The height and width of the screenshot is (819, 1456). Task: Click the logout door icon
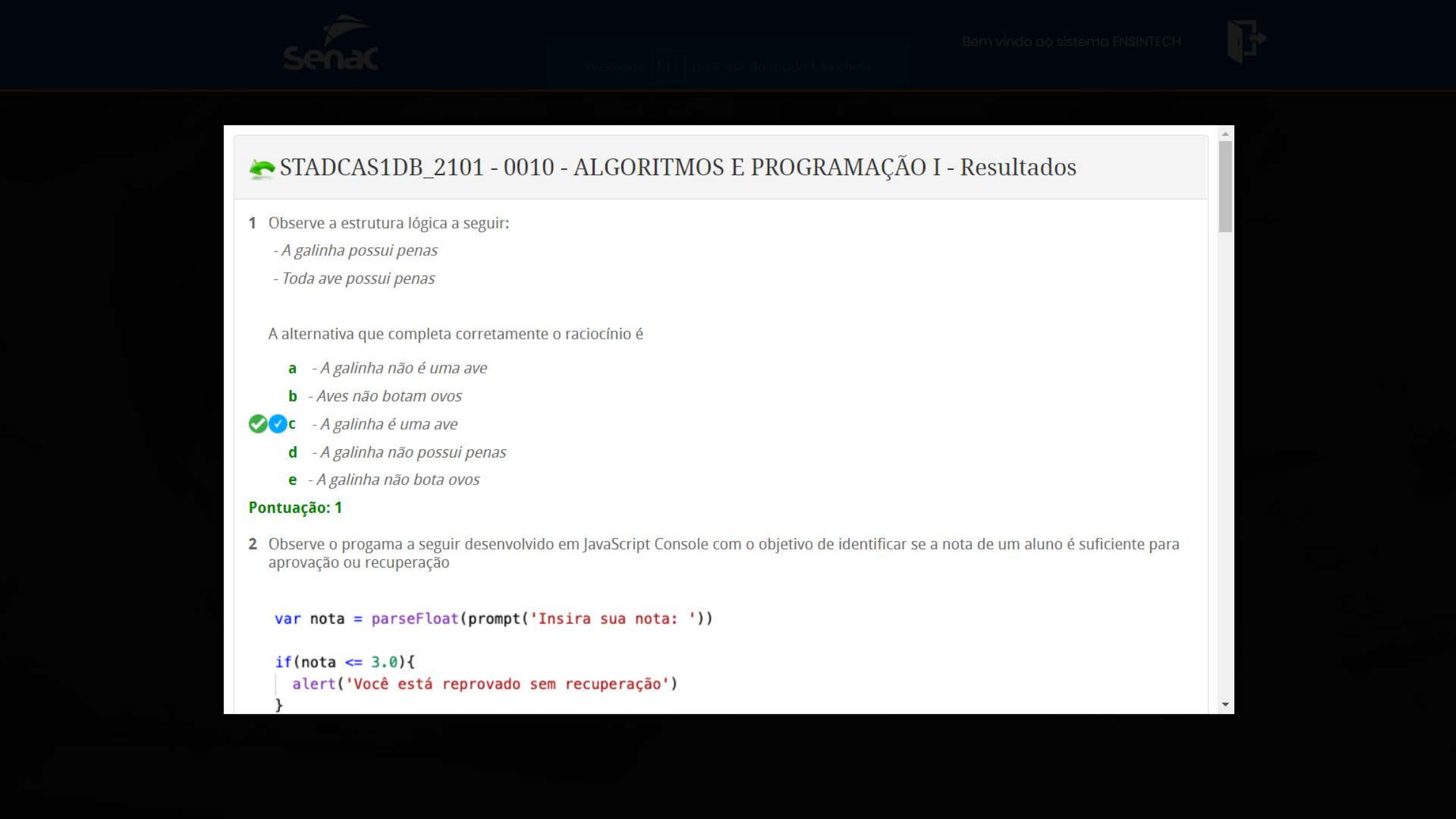coord(1246,40)
